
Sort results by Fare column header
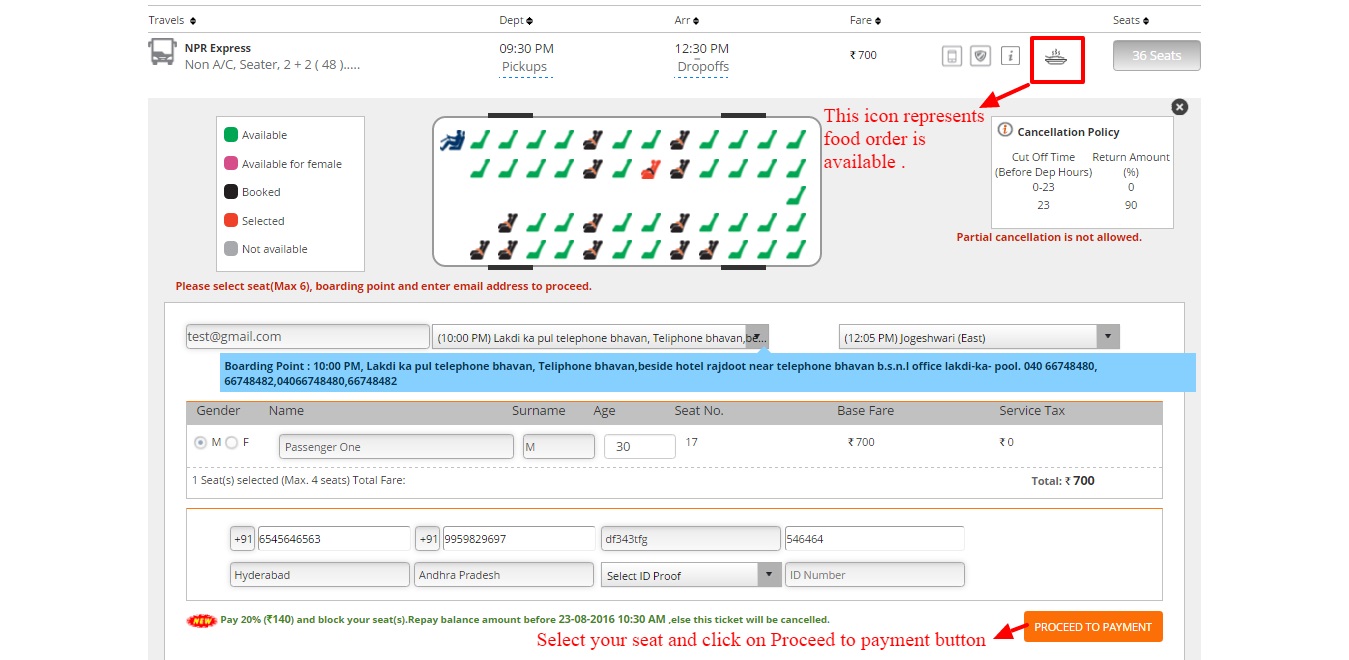(866, 20)
